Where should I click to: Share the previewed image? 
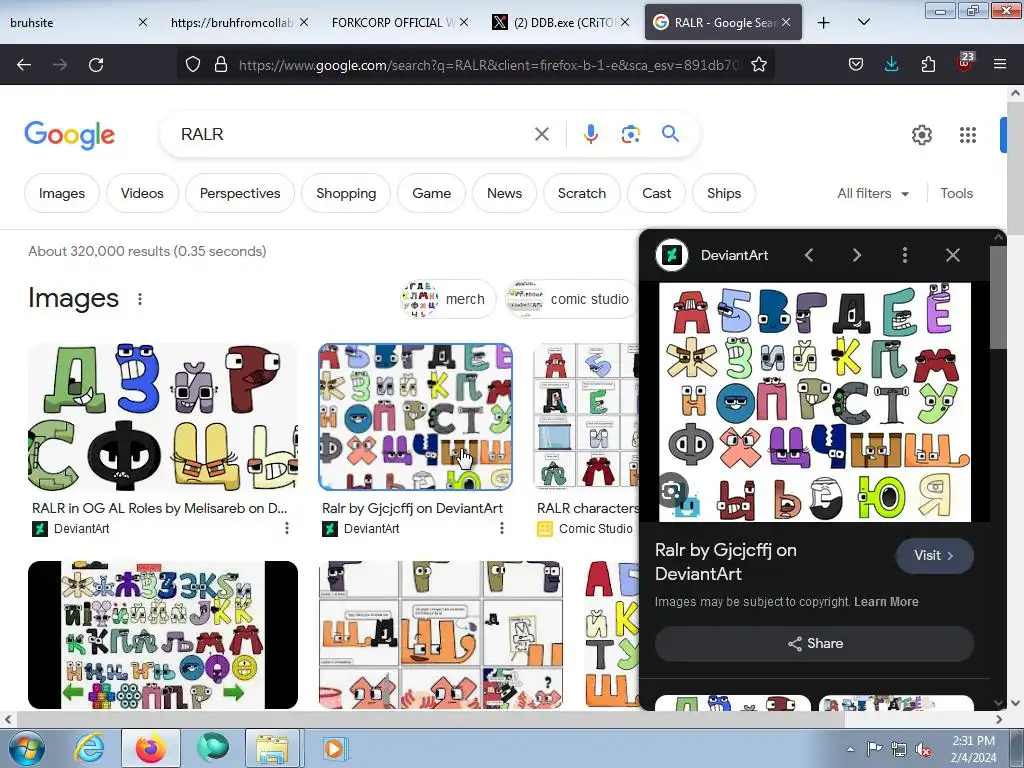click(x=814, y=643)
